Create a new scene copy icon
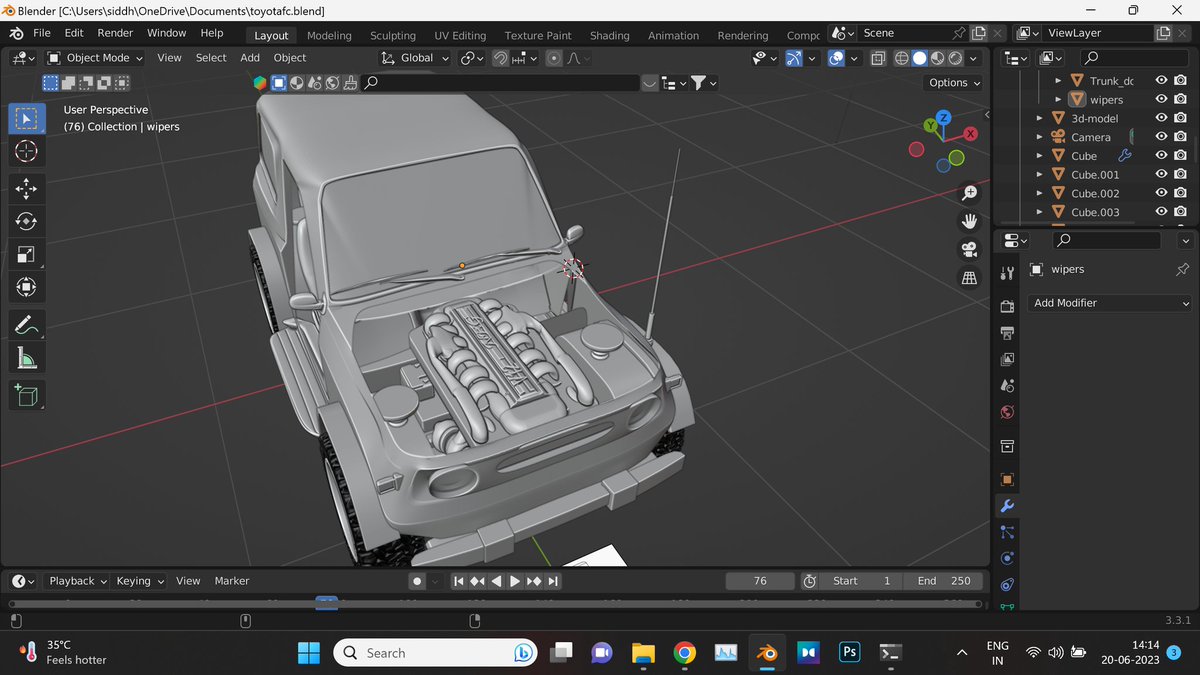Viewport: 1200px width, 675px height. click(978, 33)
